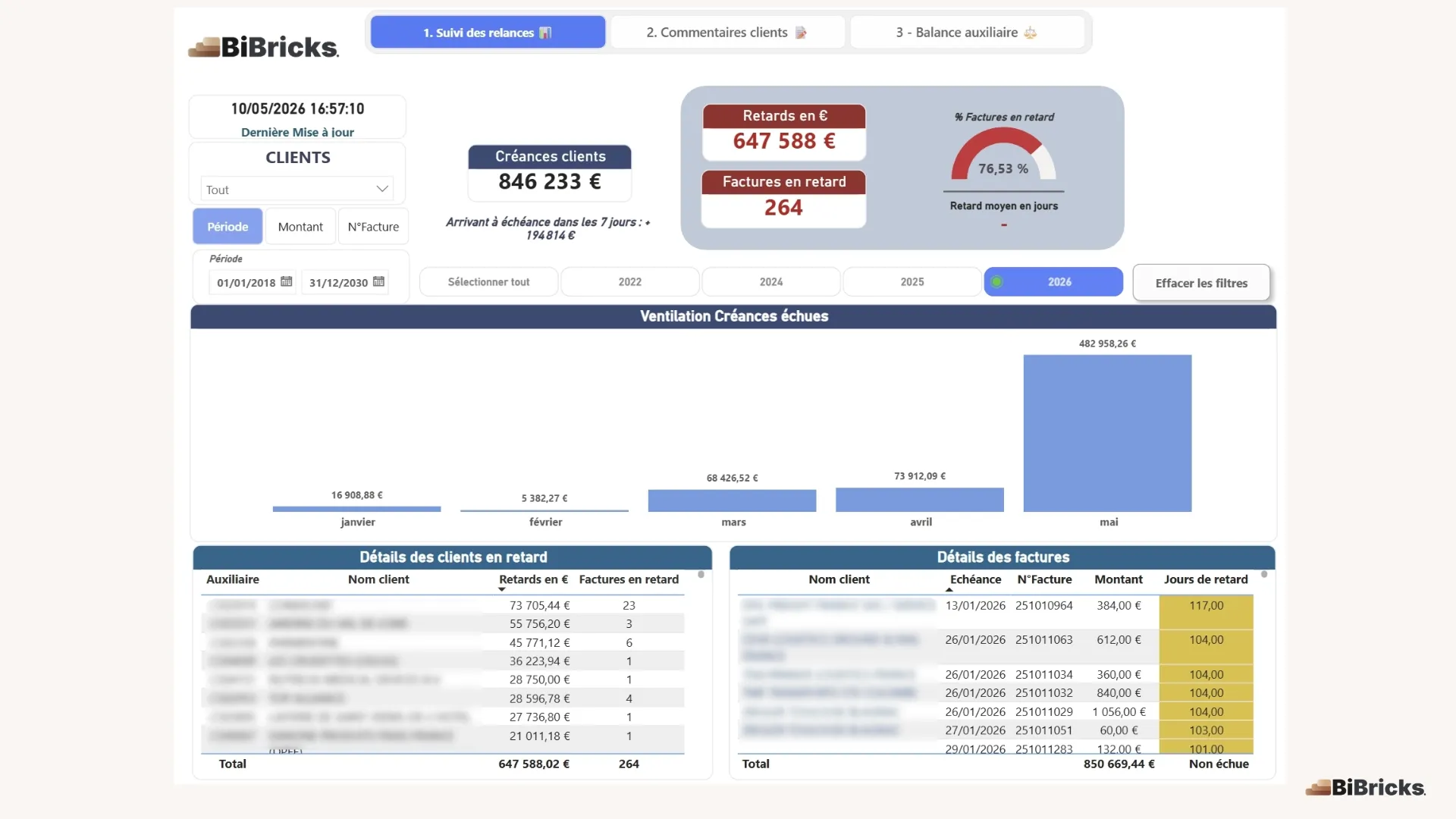Sort by Auxiliaire column header
The height and width of the screenshot is (819, 1456).
[233, 579]
